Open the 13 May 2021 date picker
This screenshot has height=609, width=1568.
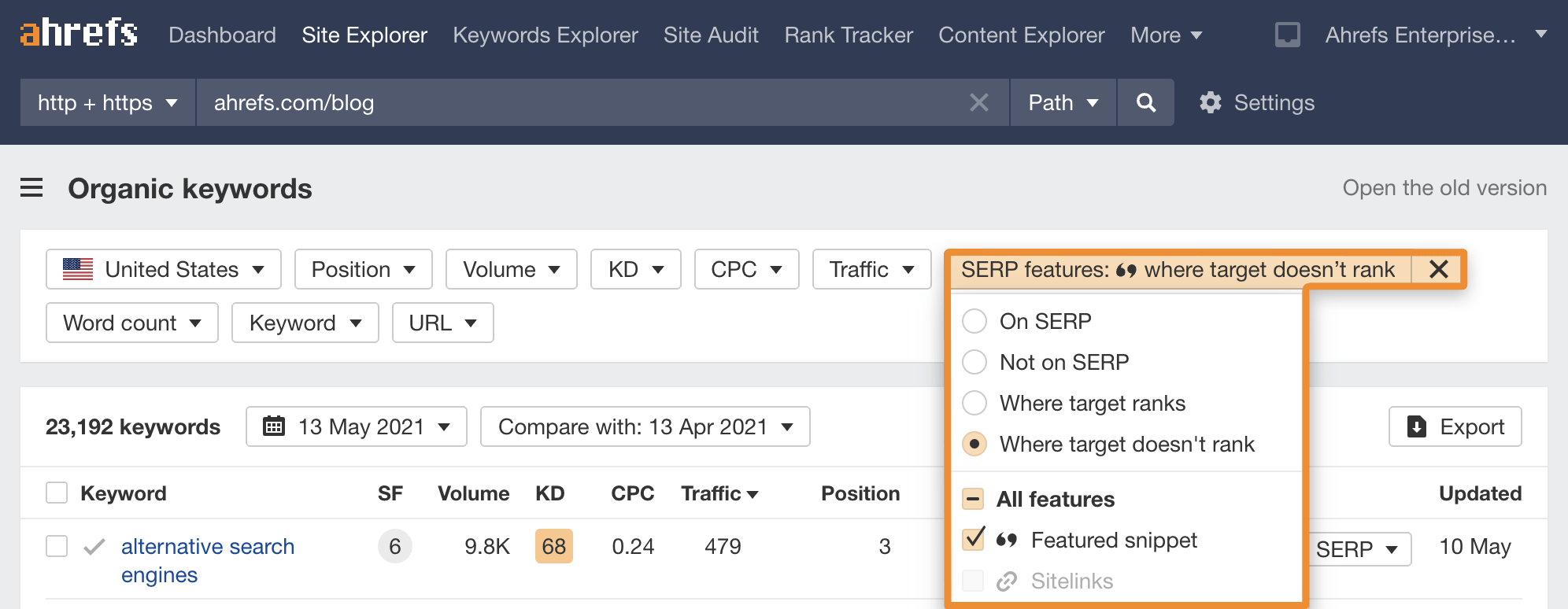click(x=357, y=426)
